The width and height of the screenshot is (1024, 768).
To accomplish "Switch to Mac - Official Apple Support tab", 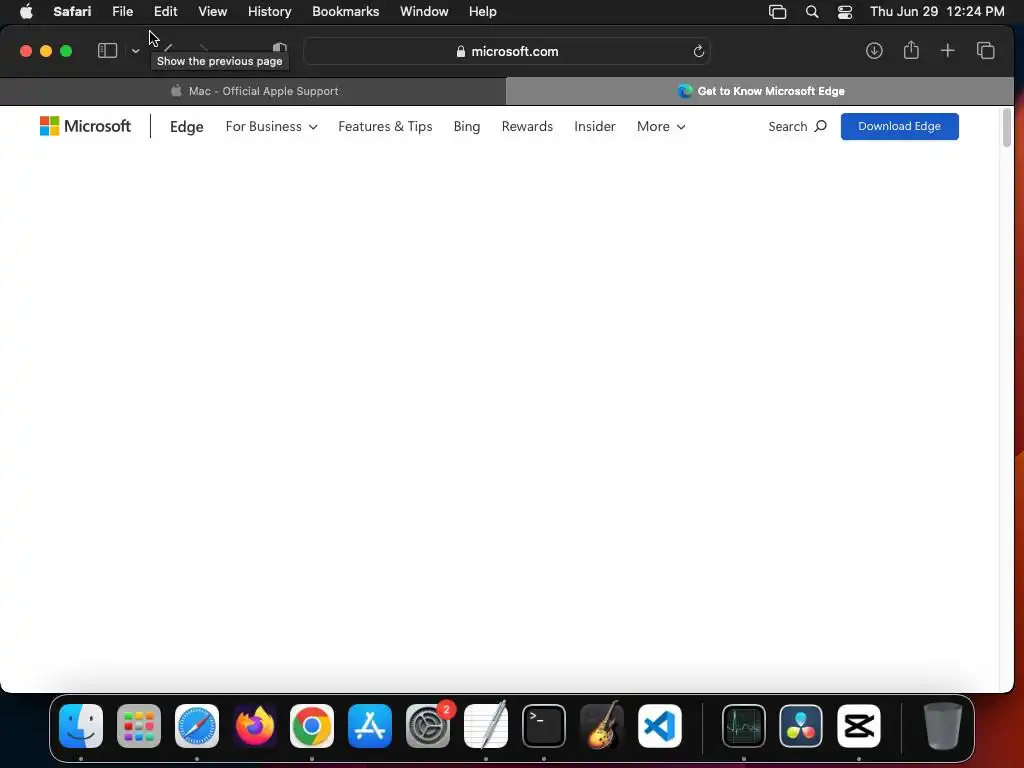I will coord(253,91).
